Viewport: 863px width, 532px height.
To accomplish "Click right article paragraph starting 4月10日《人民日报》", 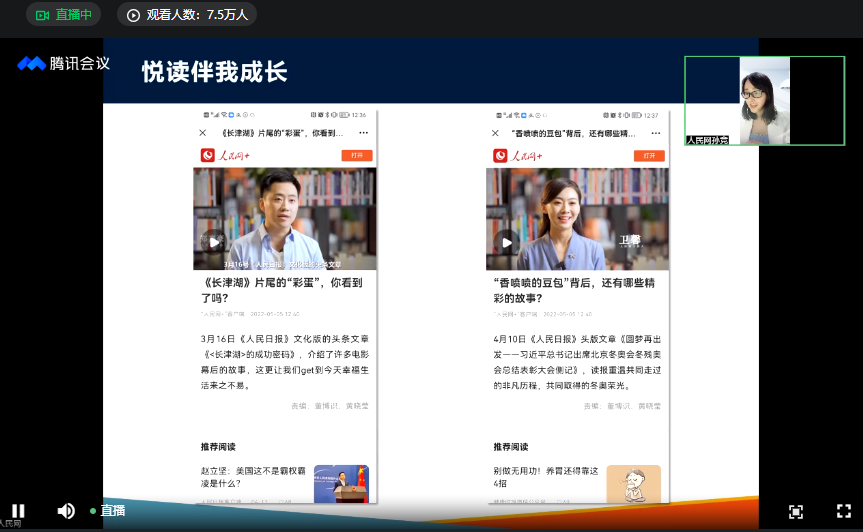I will pos(577,362).
